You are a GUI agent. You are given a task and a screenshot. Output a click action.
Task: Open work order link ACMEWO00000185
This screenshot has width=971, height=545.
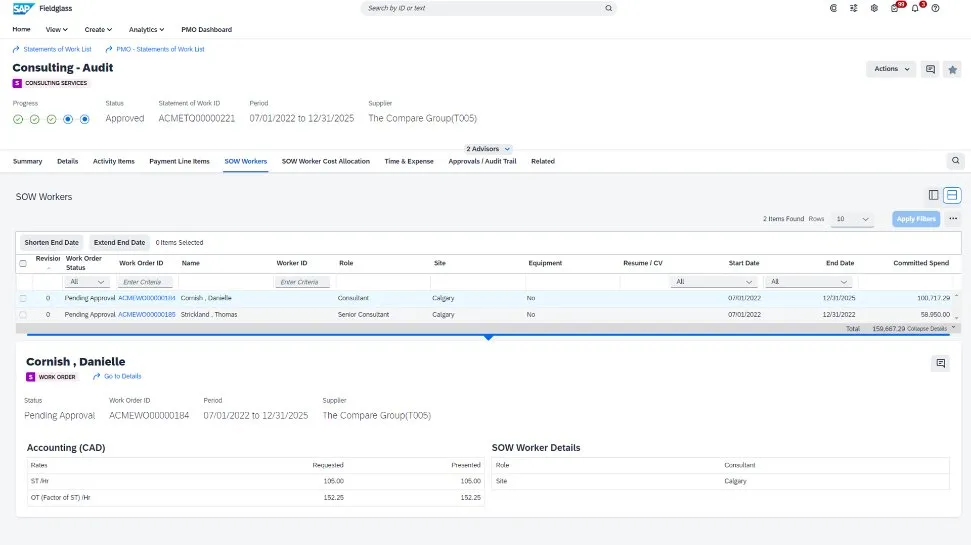click(x=146, y=314)
